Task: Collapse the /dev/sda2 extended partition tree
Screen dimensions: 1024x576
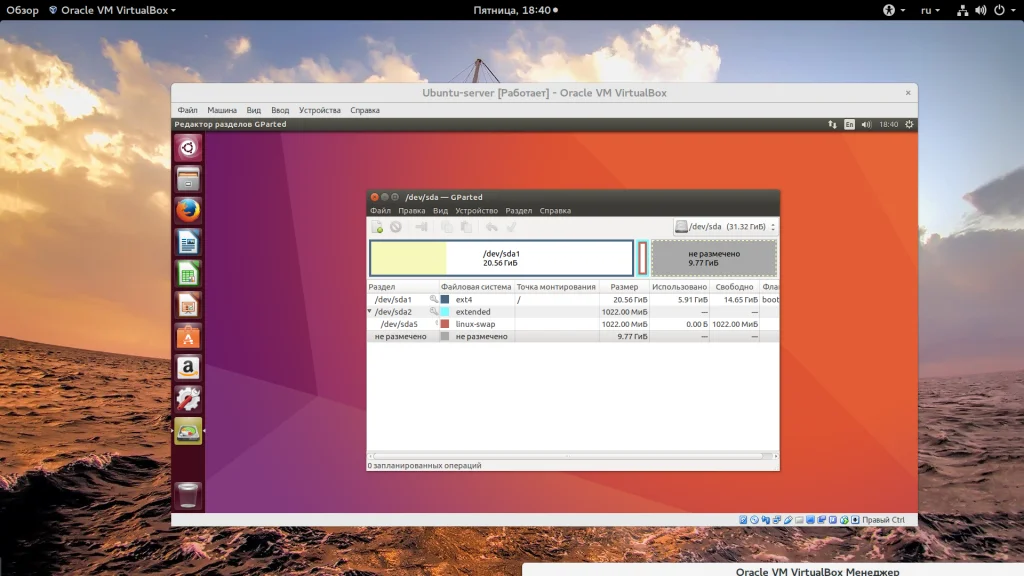Action: [x=371, y=312]
